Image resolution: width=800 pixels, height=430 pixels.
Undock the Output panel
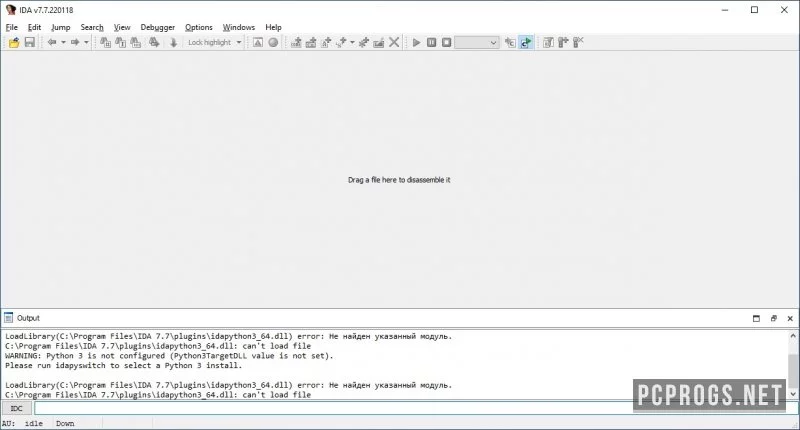[x=773, y=318]
